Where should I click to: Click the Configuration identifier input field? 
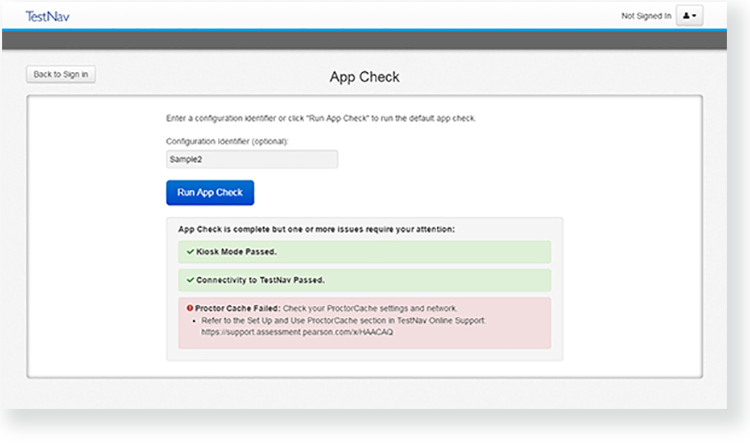coord(252,159)
